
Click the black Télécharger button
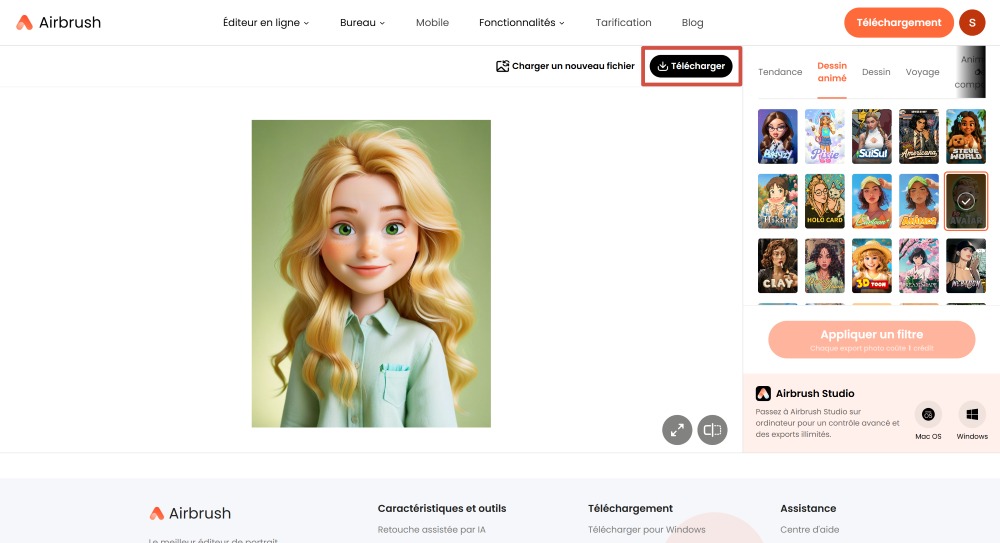click(691, 66)
